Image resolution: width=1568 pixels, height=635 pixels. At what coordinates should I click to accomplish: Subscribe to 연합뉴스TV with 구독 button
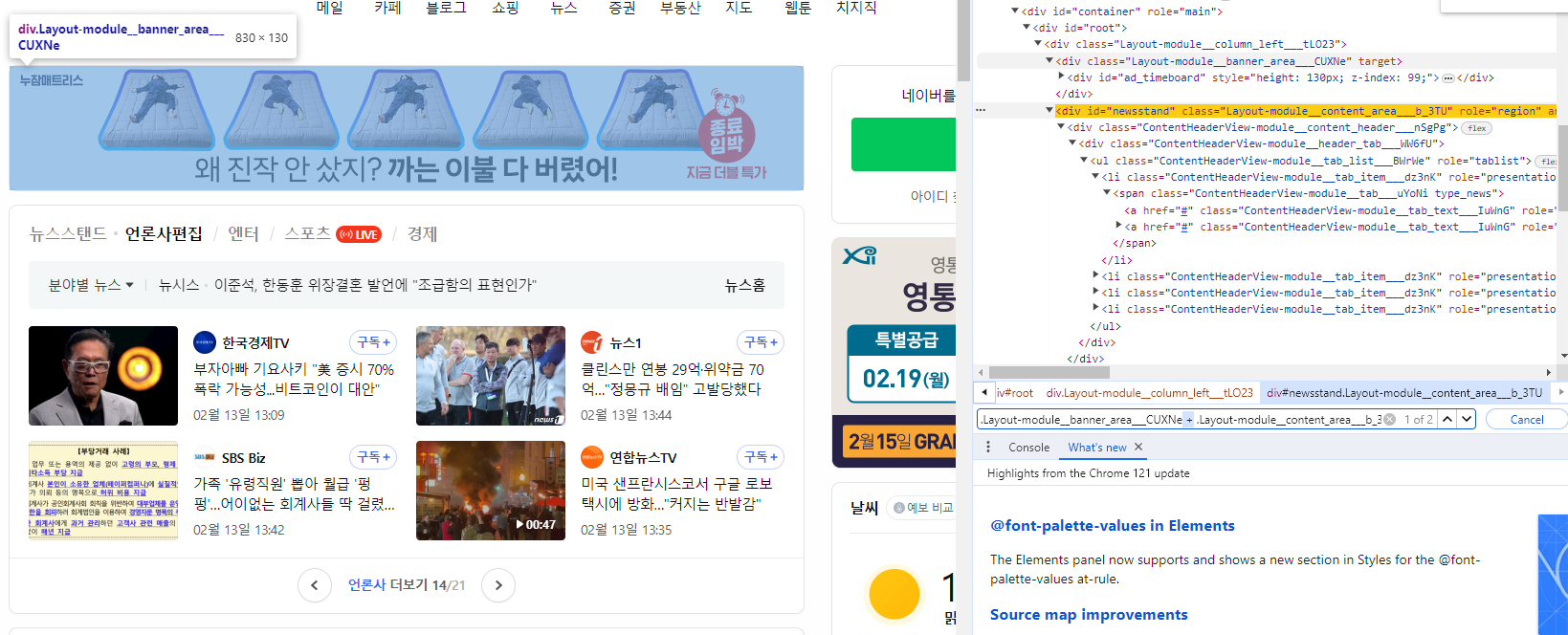click(761, 457)
